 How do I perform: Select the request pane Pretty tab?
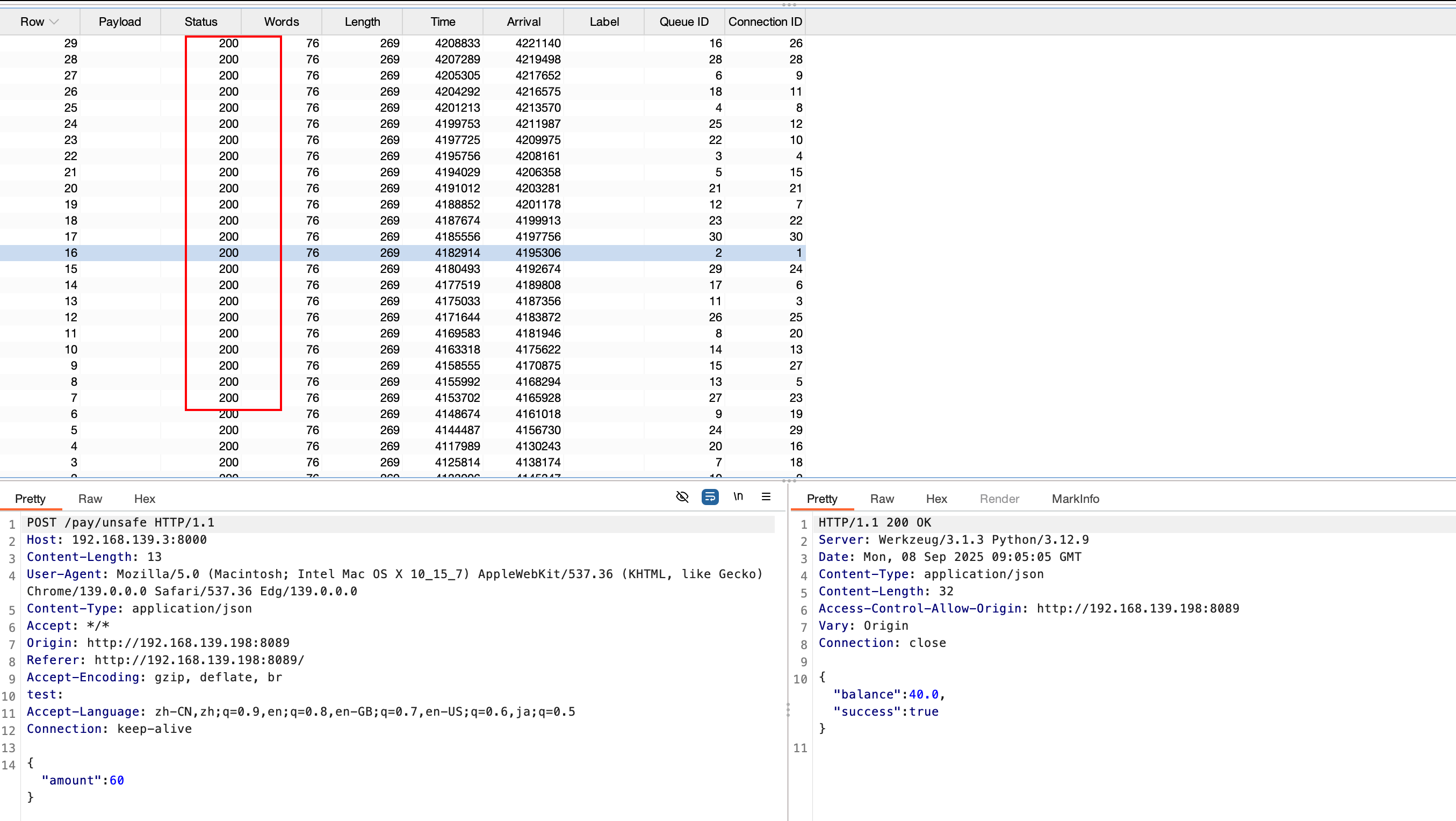(30, 499)
